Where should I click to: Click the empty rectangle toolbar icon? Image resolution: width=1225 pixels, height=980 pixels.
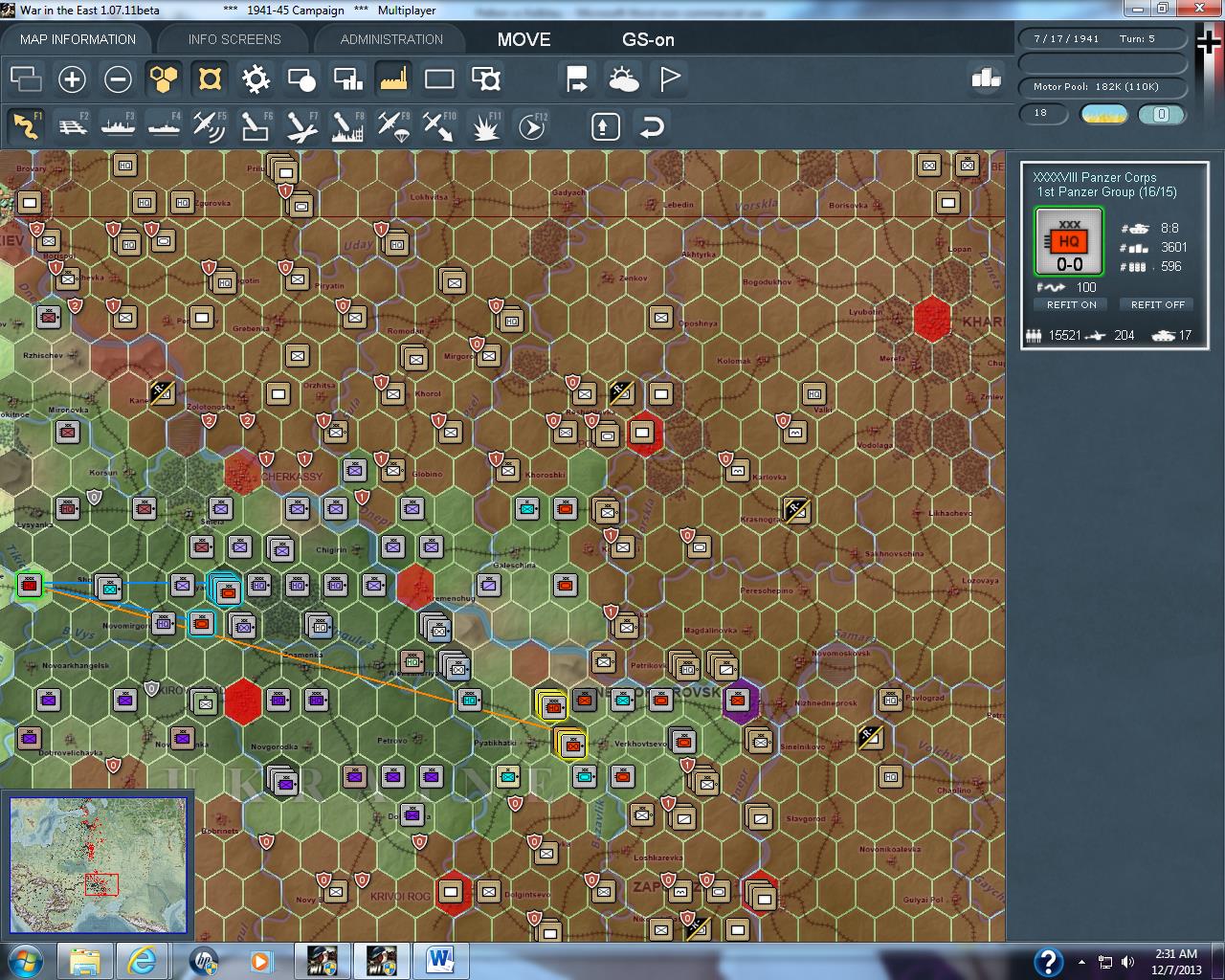[439, 78]
